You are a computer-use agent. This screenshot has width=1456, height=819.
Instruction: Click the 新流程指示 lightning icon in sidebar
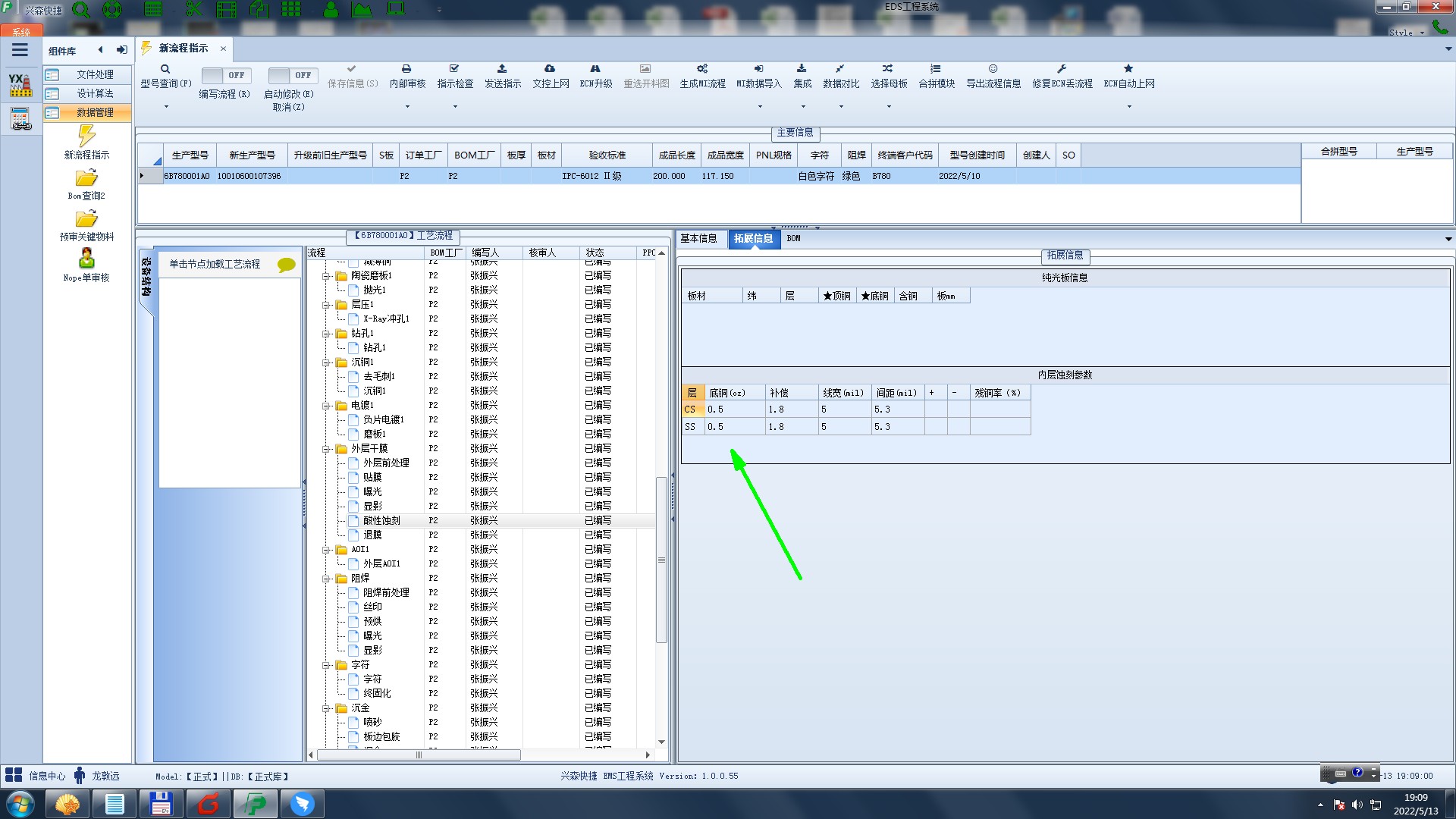86,136
